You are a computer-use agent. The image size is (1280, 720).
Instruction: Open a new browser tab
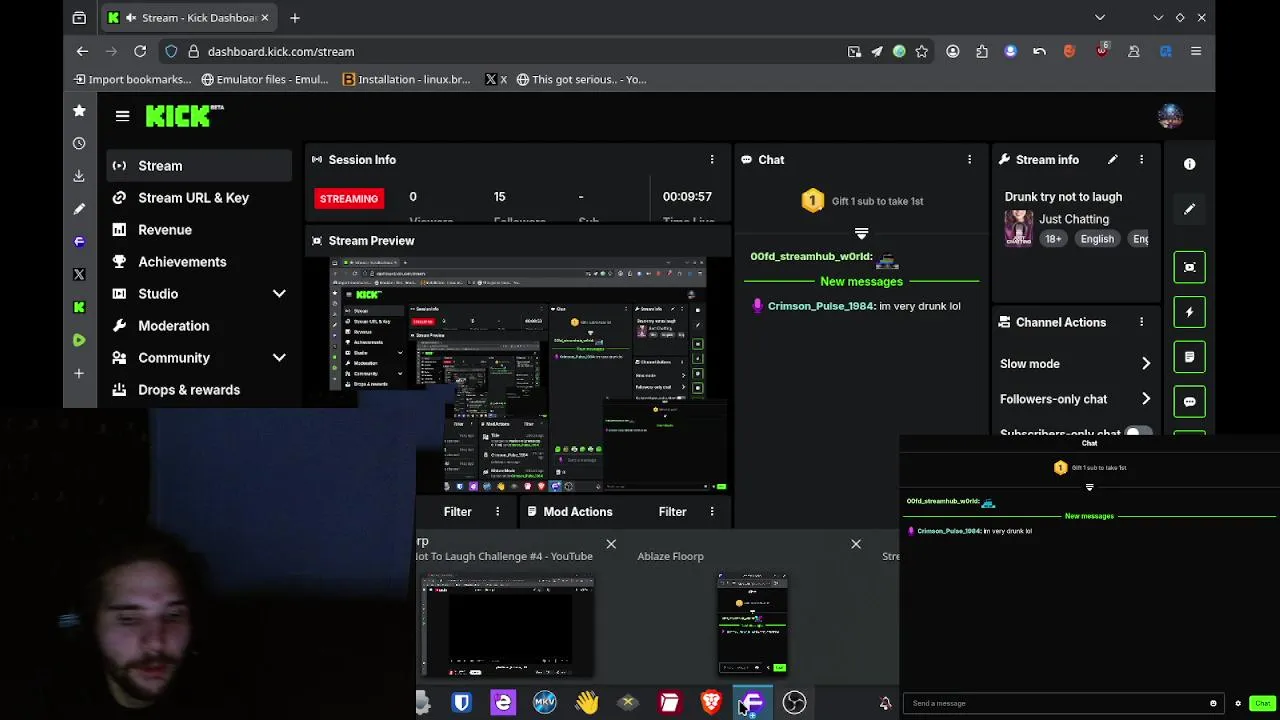[x=294, y=17]
